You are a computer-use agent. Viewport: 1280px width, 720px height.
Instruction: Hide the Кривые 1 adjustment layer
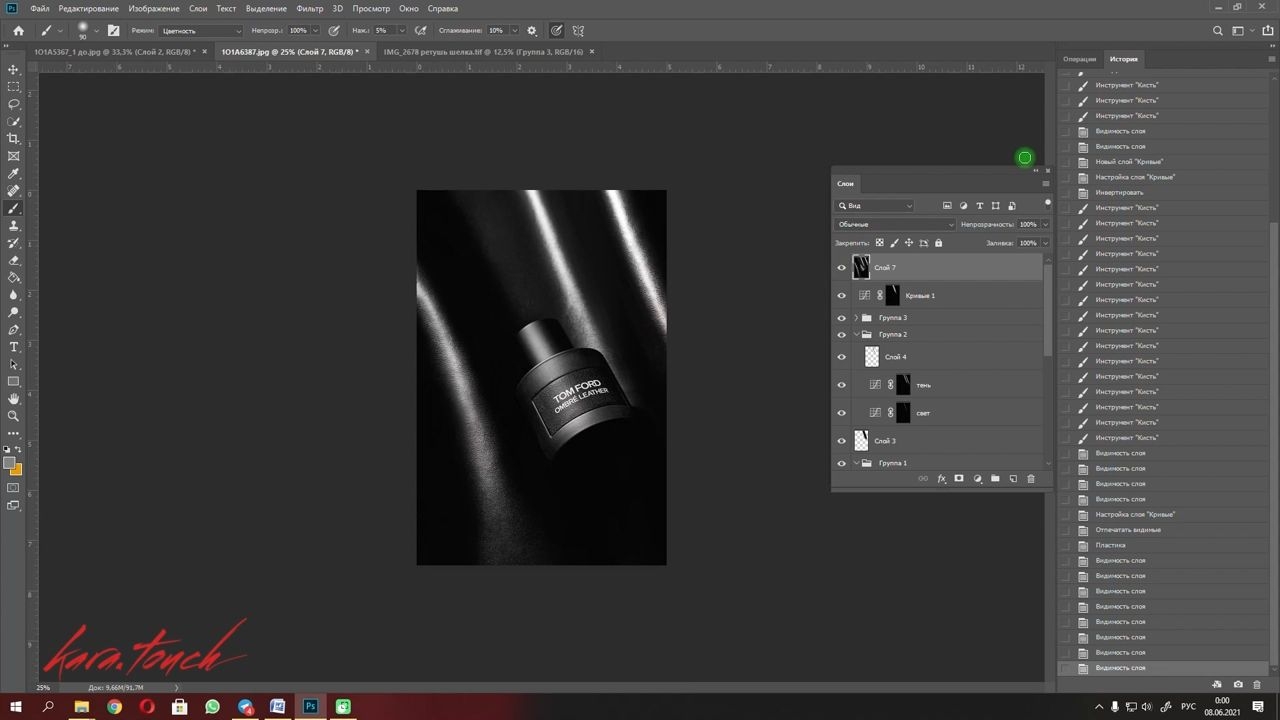coord(841,296)
